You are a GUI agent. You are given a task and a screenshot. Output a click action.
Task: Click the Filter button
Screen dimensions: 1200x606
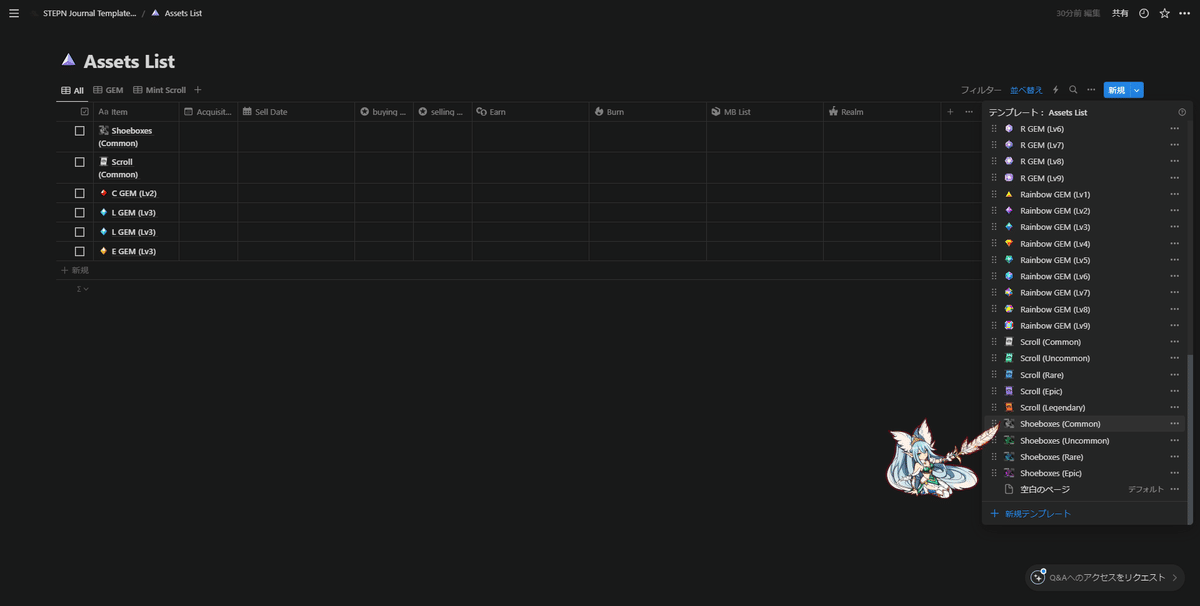pyautogui.click(x=981, y=90)
